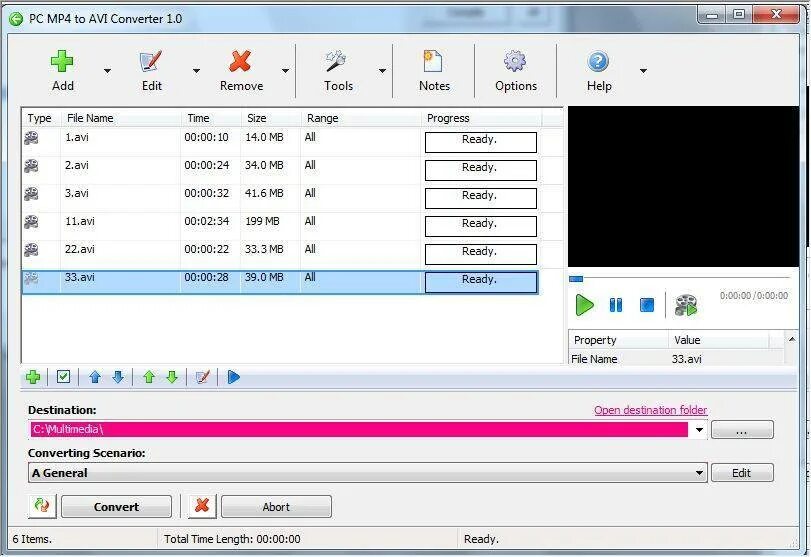Expand the Tools dropdown arrow

(x=382, y=71)
